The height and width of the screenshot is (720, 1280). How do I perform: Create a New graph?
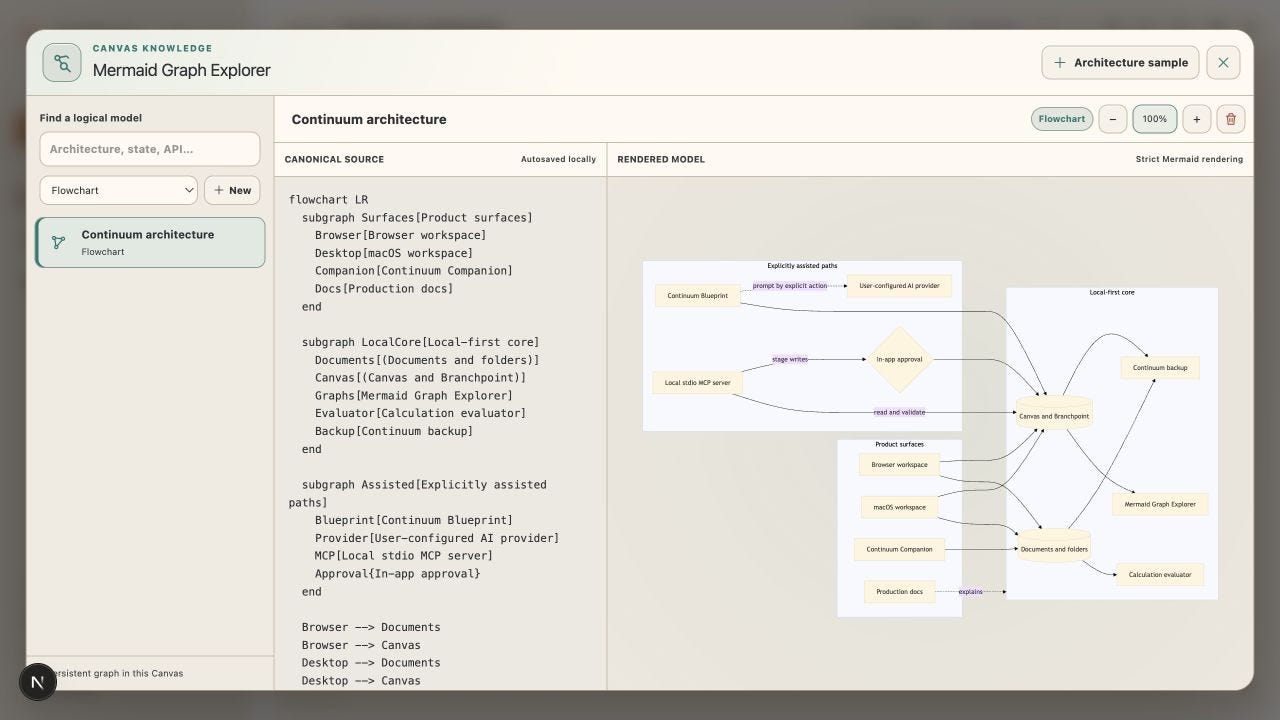pyautogui.click(x=232, y=190)
